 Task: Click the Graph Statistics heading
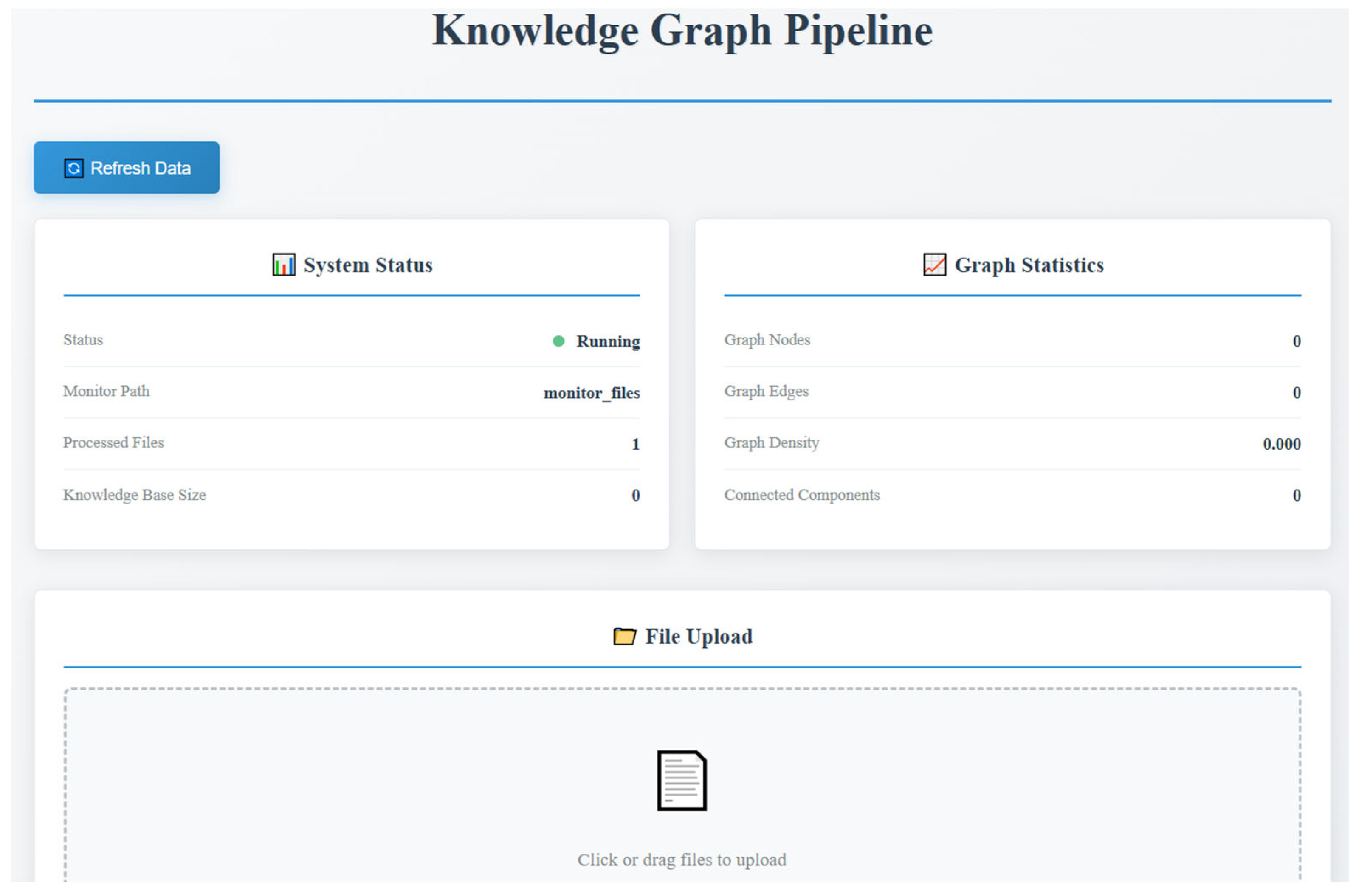(1029, 266)
